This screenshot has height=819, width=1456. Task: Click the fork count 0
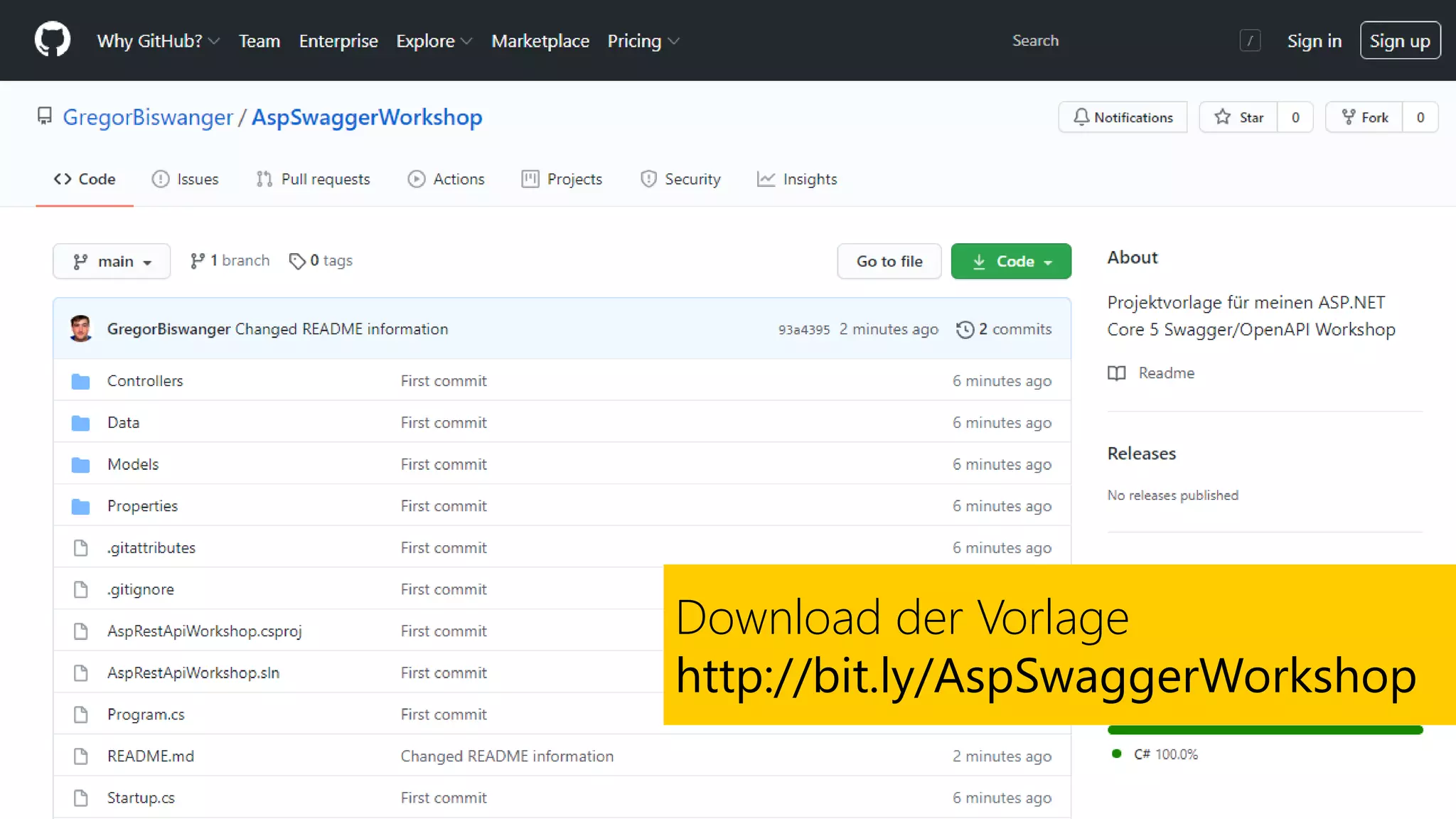(1420, 117)
